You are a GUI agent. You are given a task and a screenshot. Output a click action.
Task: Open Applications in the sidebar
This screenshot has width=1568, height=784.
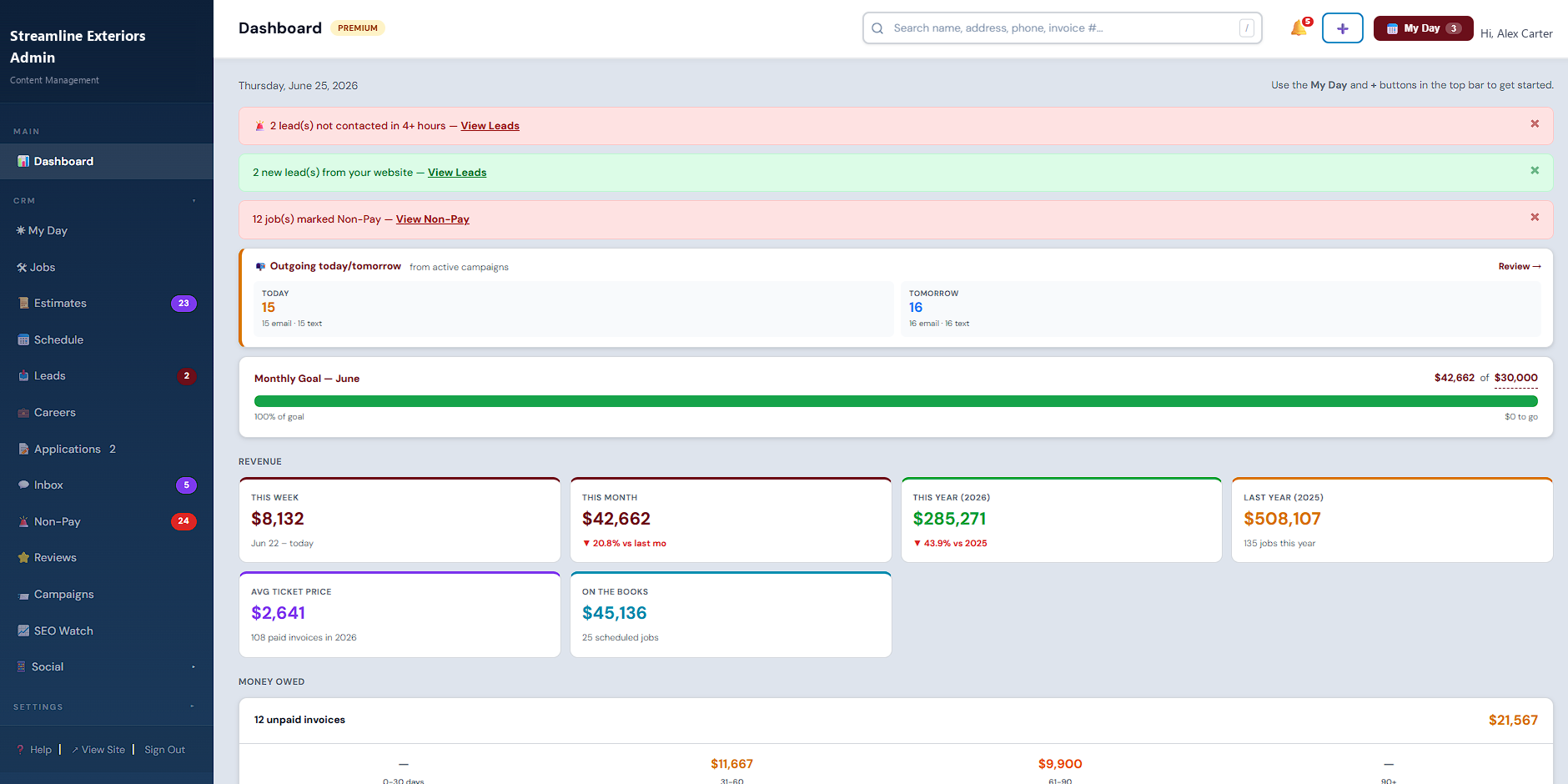coord(107,449)
